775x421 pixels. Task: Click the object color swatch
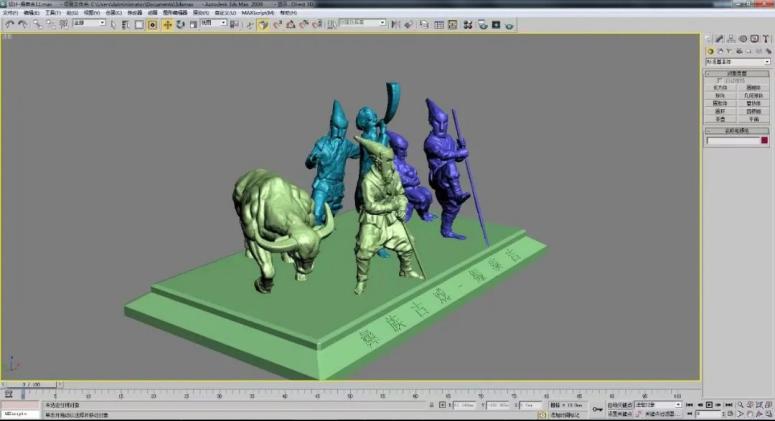764,140
